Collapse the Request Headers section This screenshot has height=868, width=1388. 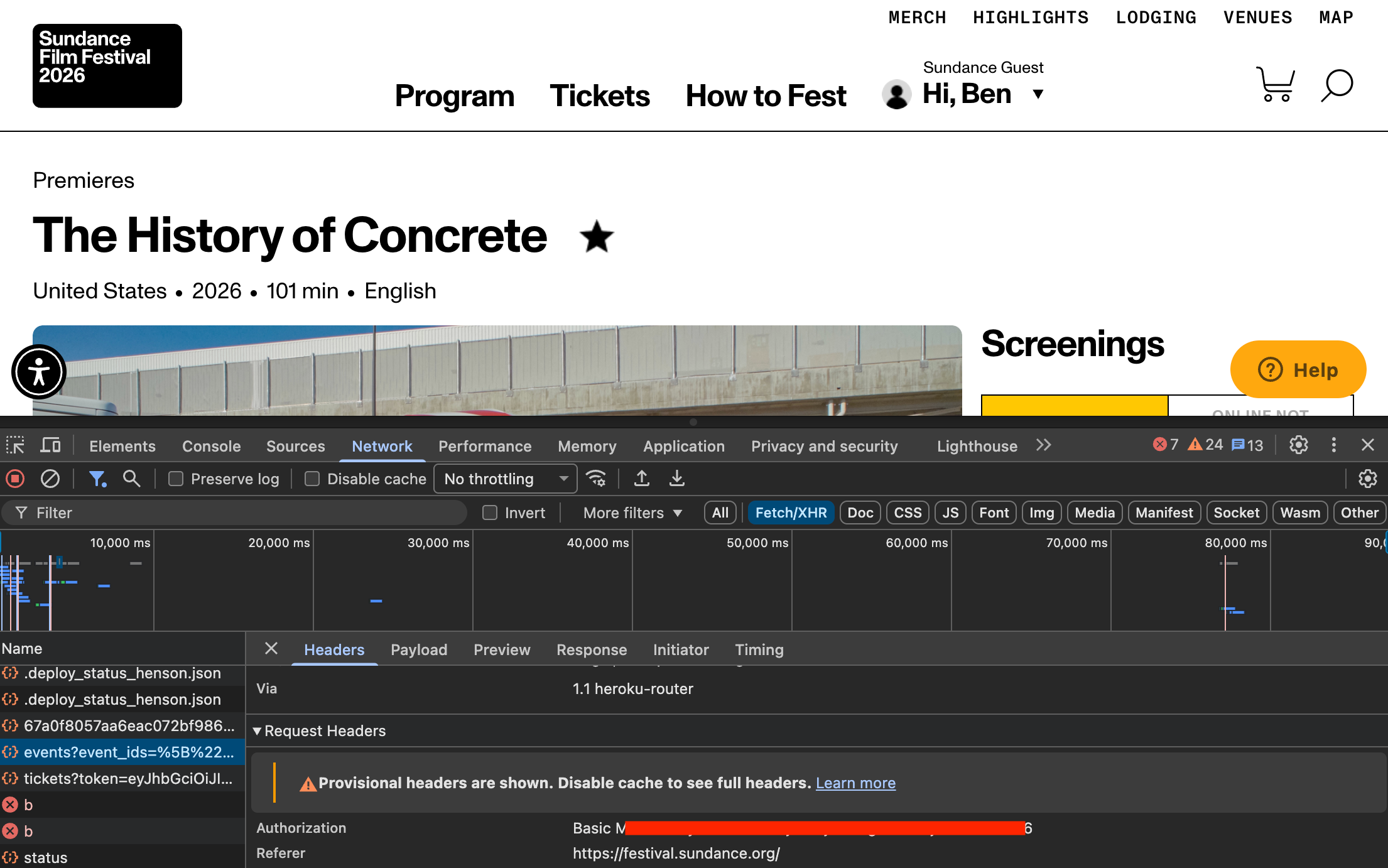pos(256,730)
